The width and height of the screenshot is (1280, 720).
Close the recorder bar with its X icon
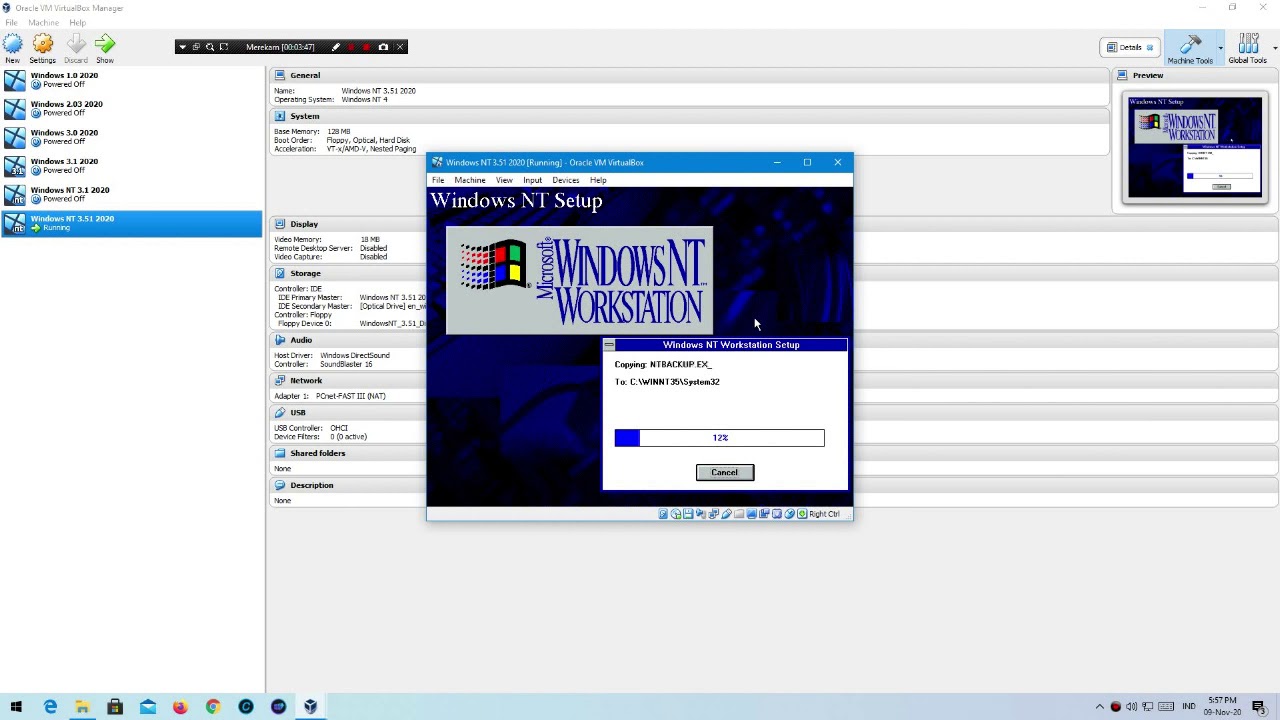point(400,47)
